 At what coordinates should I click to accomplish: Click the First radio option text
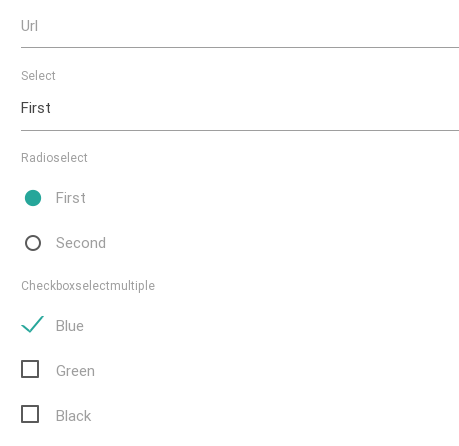70,198
